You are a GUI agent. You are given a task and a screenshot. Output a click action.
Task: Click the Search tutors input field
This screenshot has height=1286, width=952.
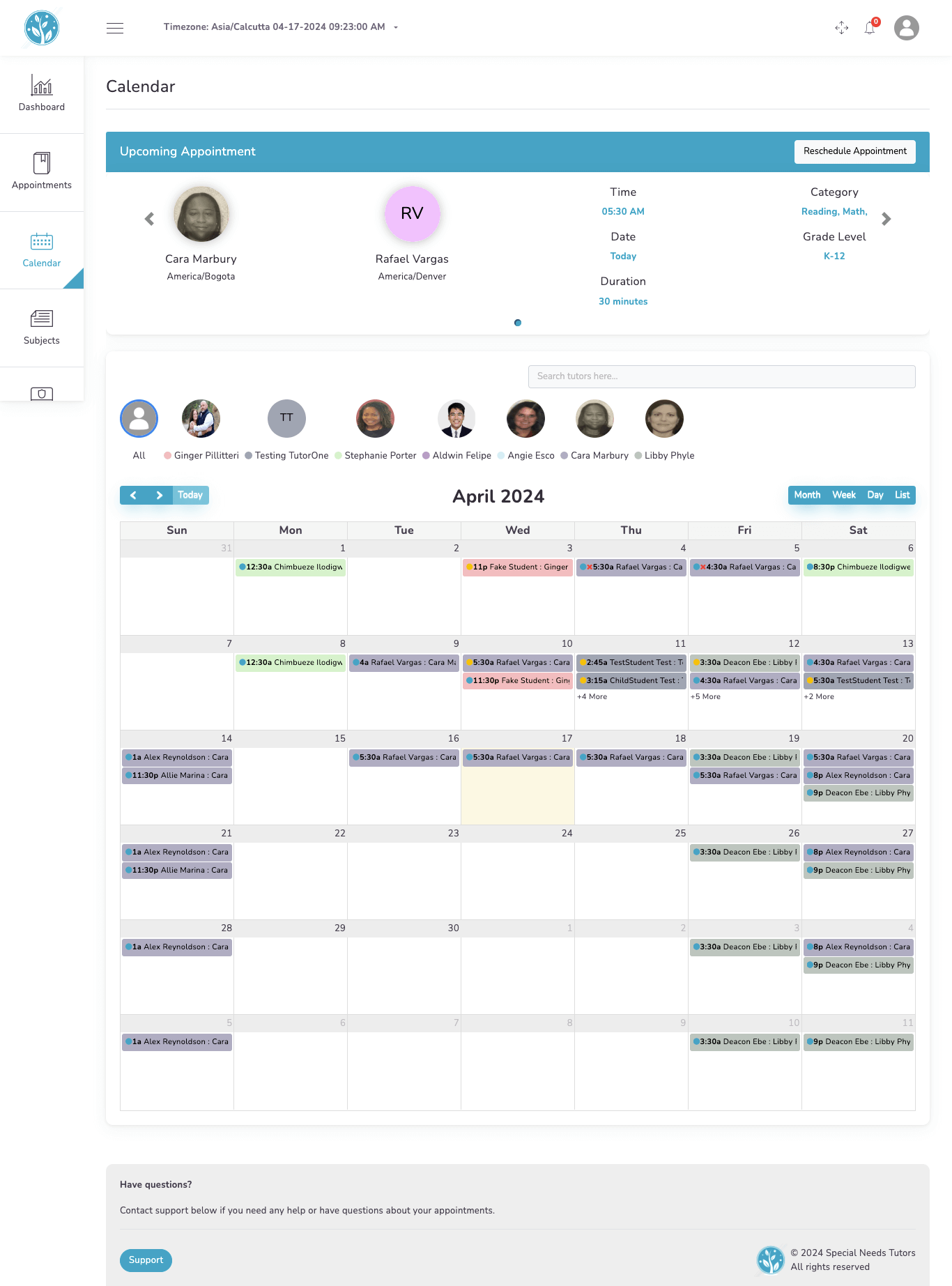721,376
